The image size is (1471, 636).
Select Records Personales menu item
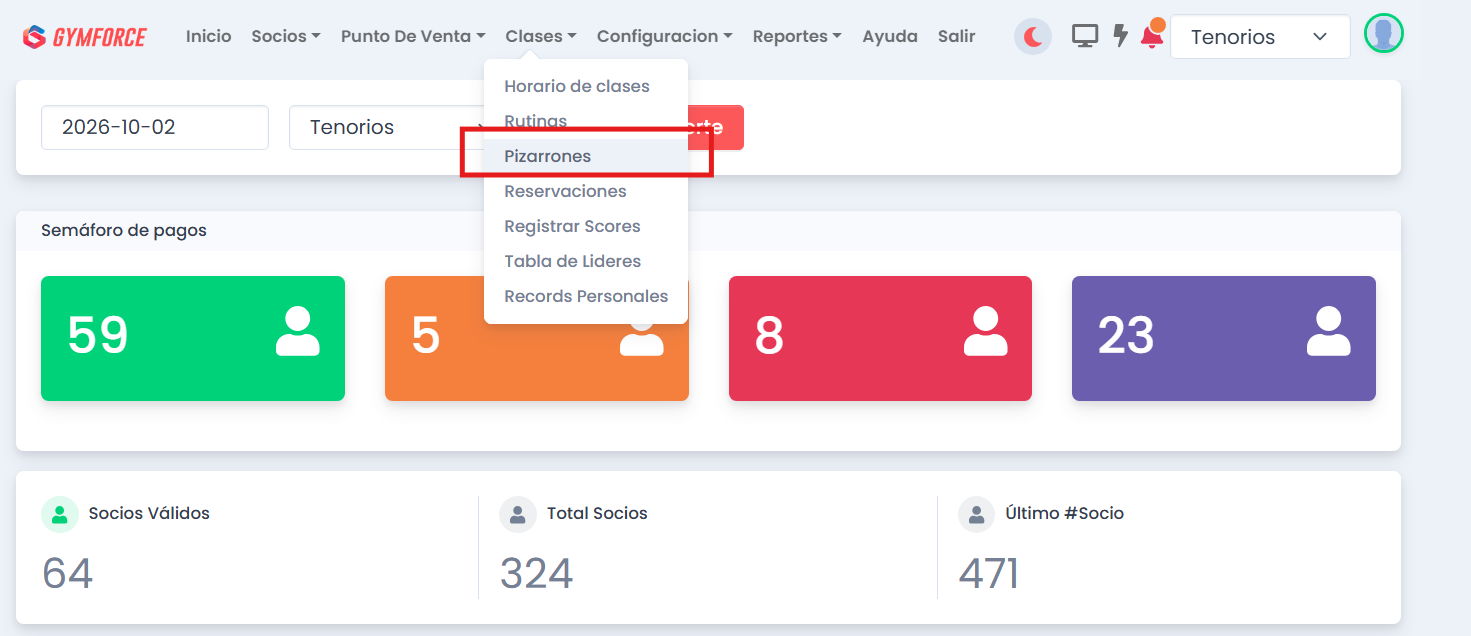coord(586,296)
